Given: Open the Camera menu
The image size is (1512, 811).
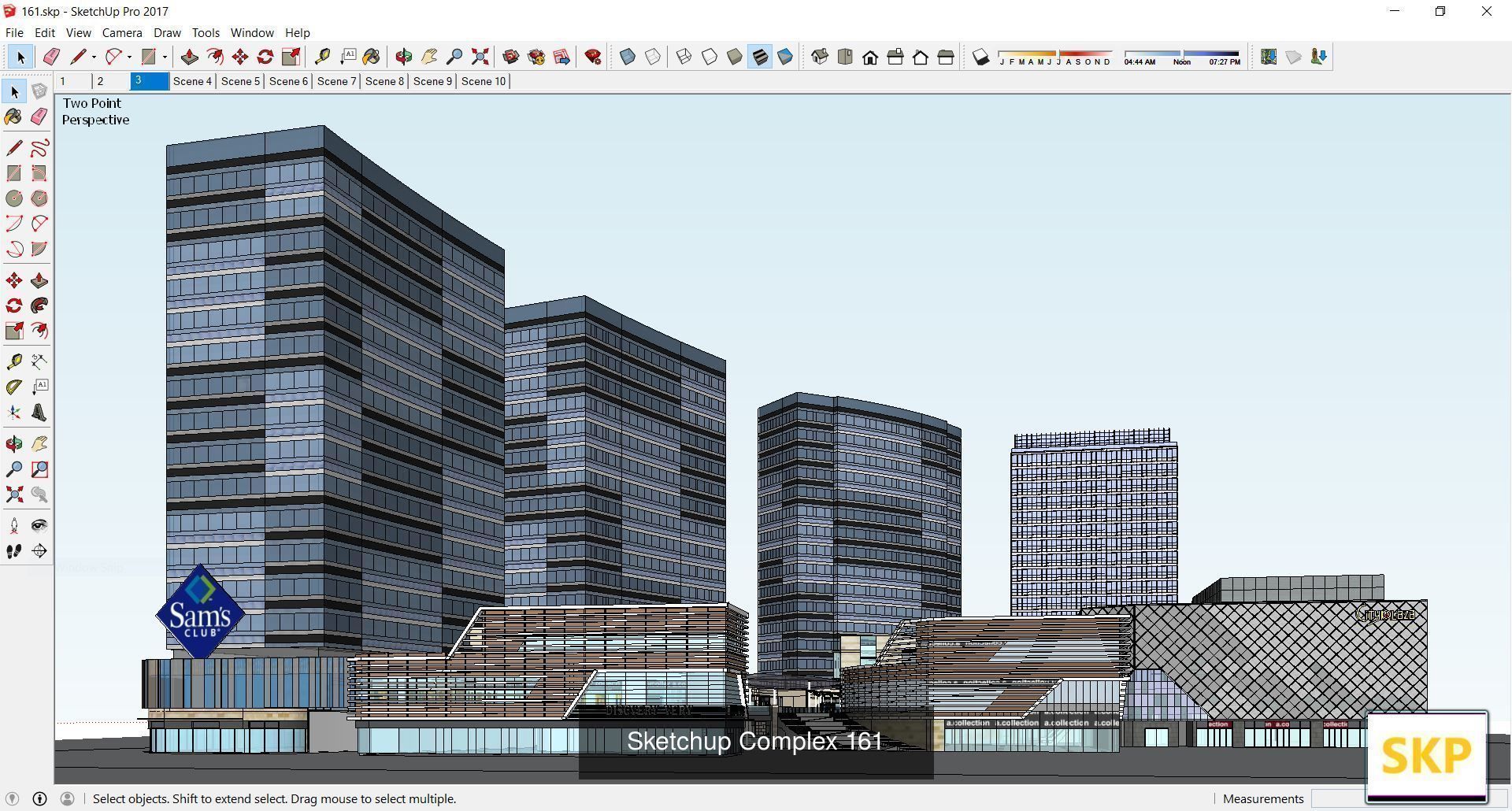Looking at the screenshot, I should [x=122, y=33].
